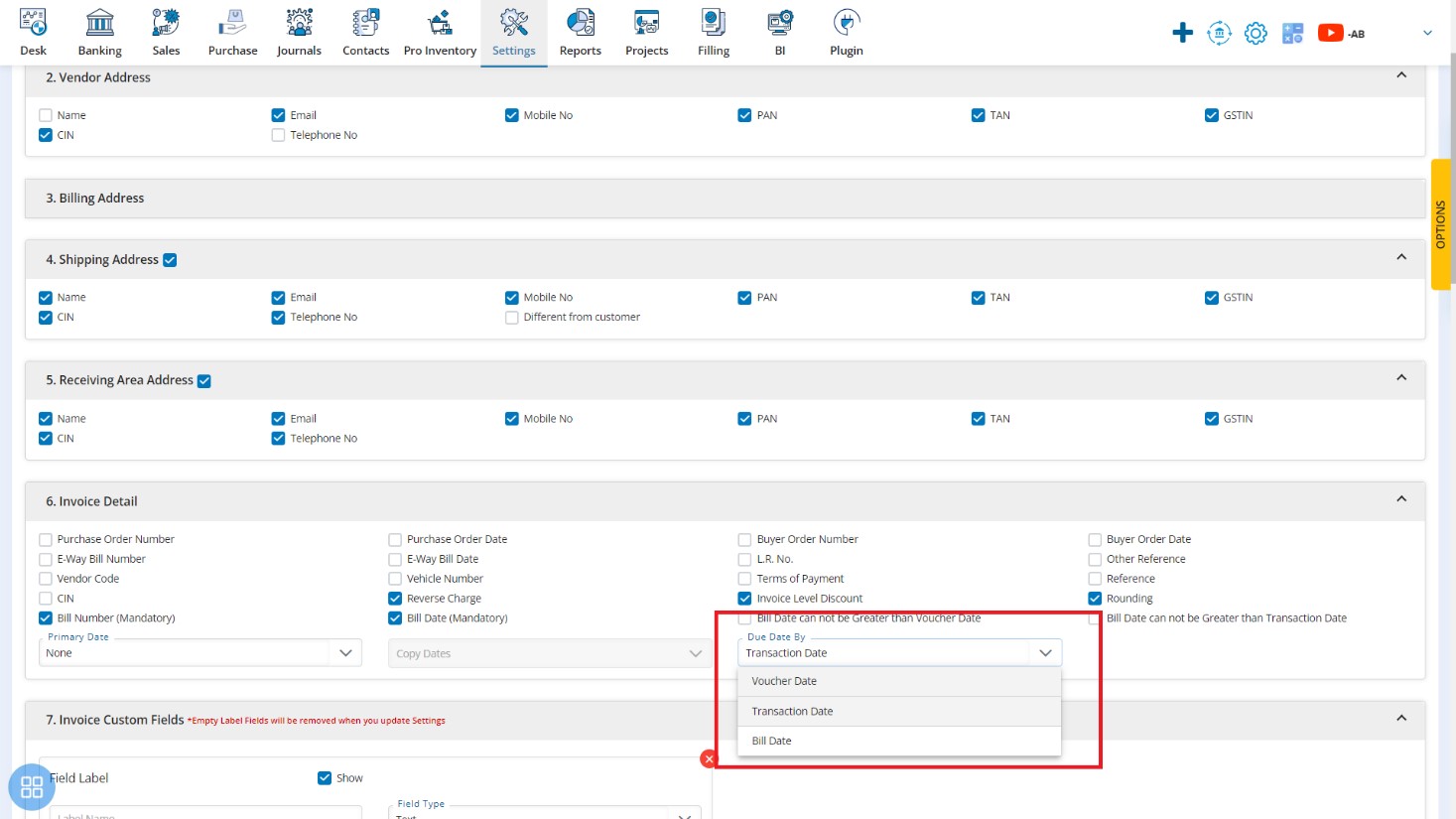Click the blue plus quick-add icon
This screenshot has width=1456, height=819.
click(x=1182, y=33)
